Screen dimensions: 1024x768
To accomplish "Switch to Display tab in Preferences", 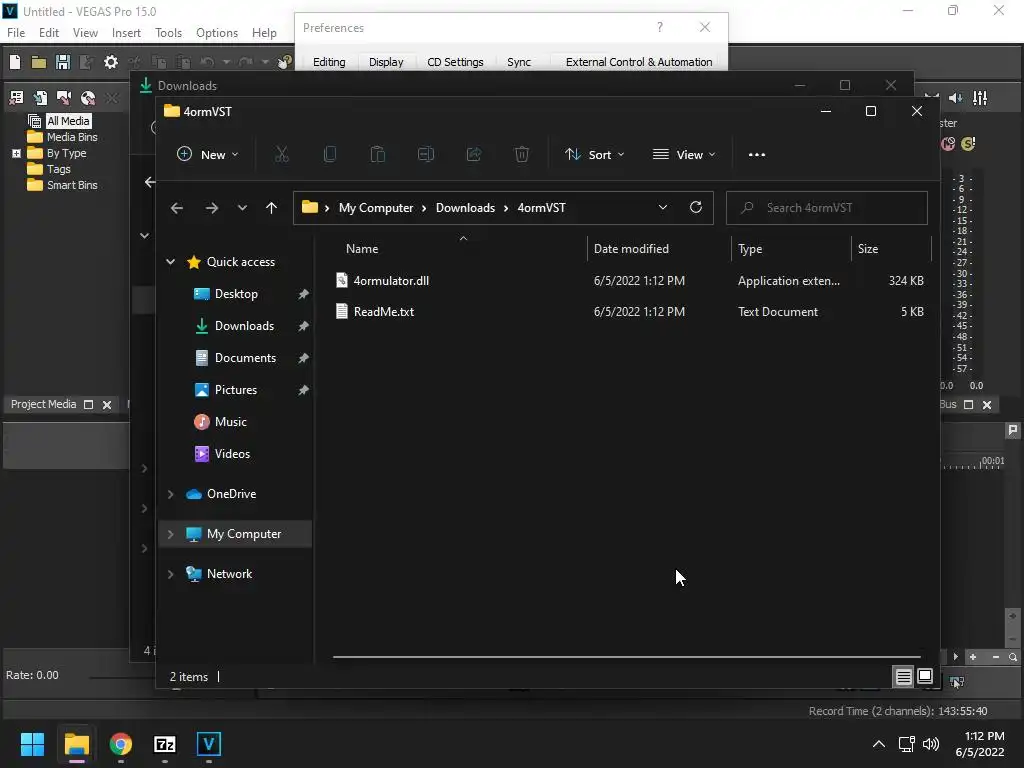I will click(386, 62).
